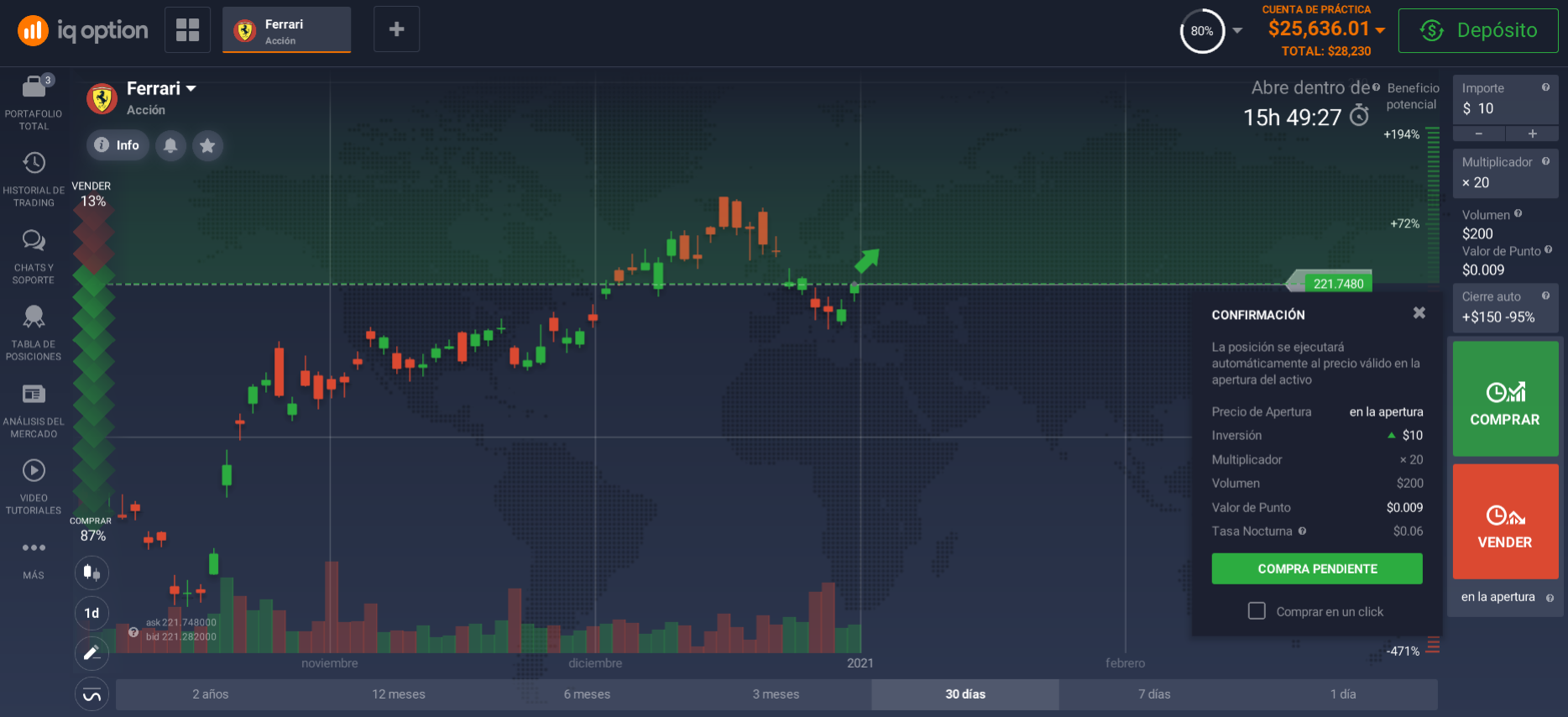Click the trader sentiment bar
The width and height of the screenshot is (1568, 717).
tap(93, 361)
